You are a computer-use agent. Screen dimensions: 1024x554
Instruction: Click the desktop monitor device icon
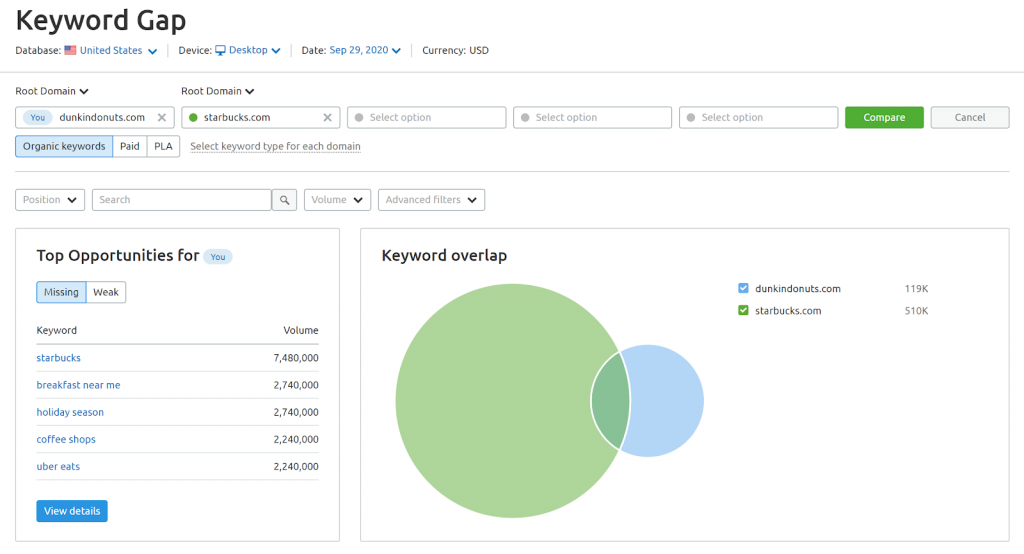220,50
